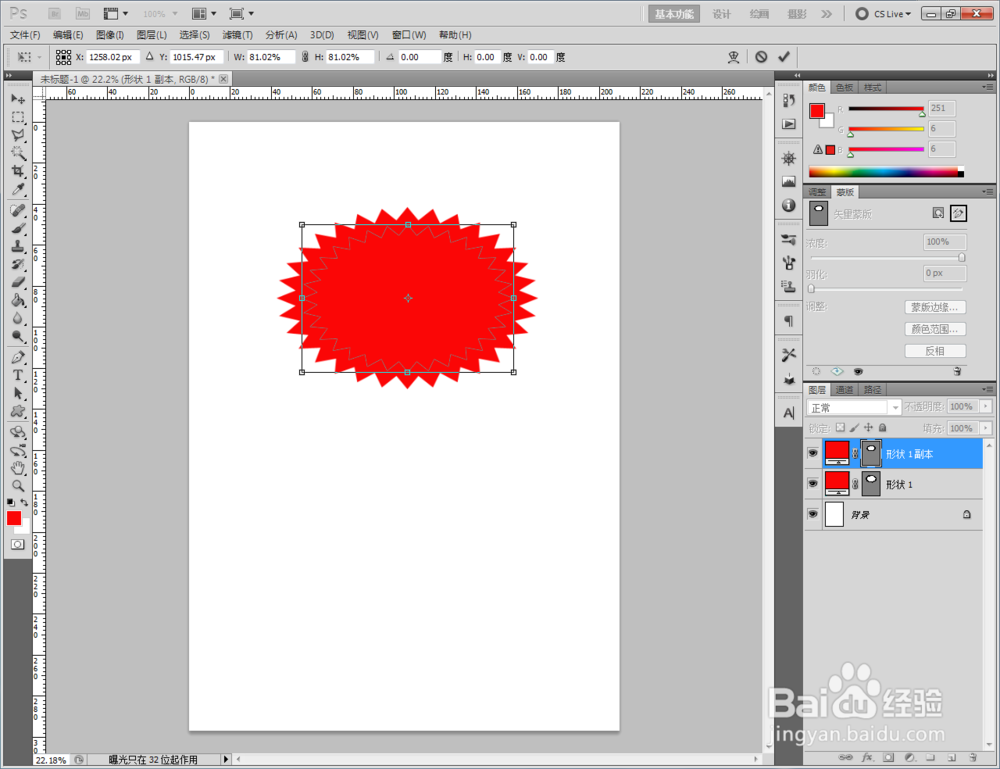Click the 反相 button
The image size is (1000, 769).
coord(935,351)
